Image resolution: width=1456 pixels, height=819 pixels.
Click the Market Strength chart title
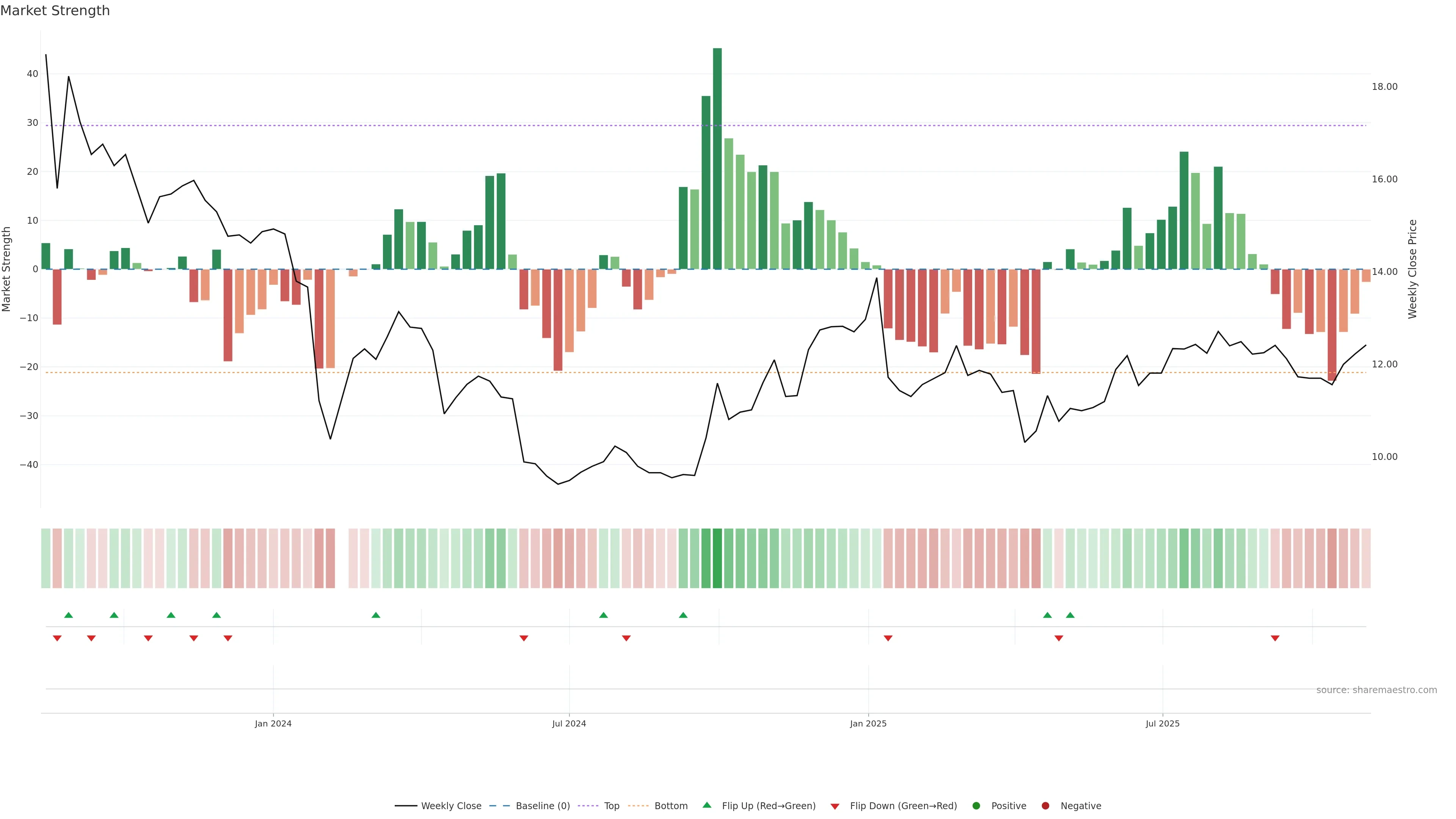pos(55,11)
